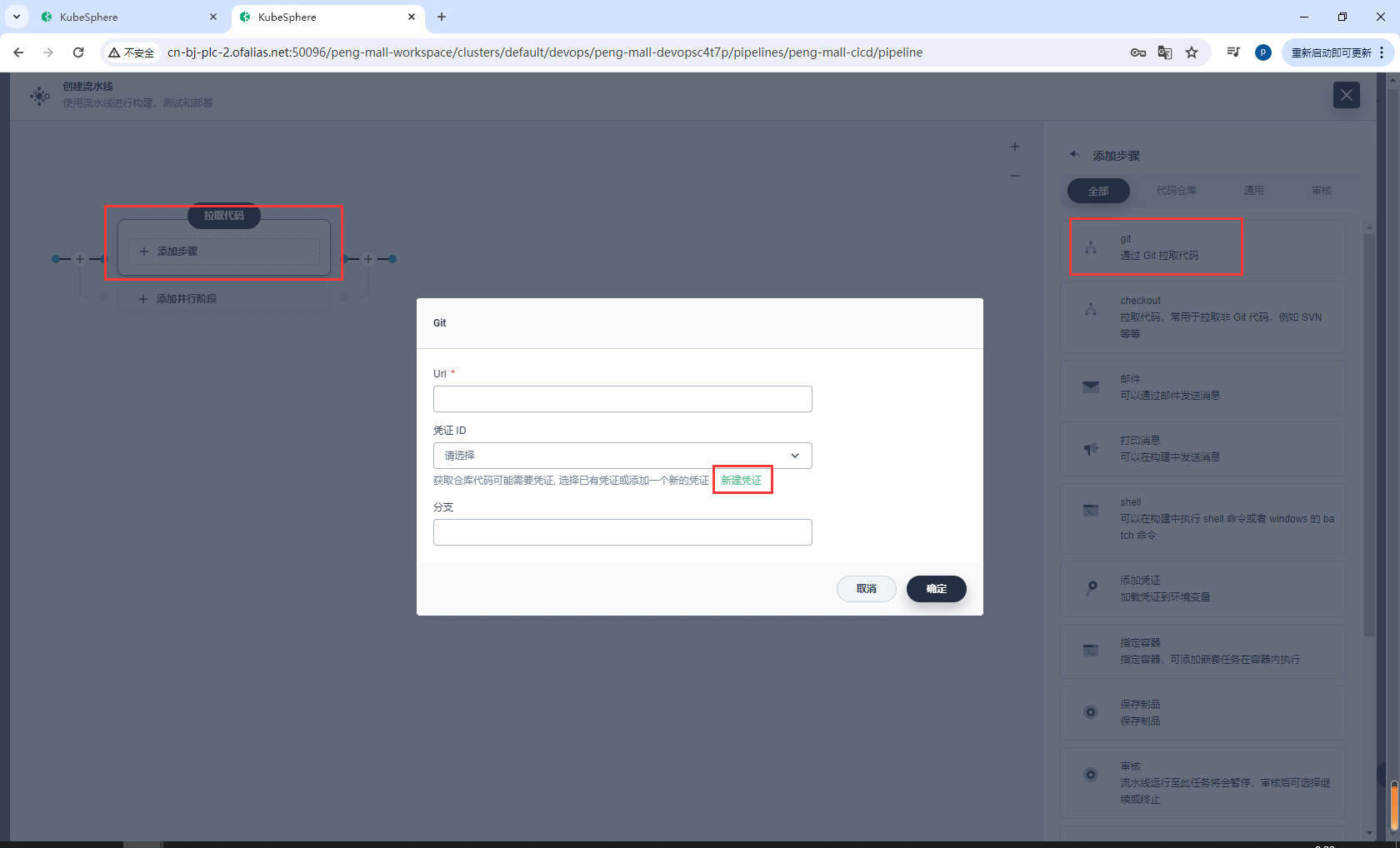Click the browser back arrow
The image size is (1400, 848).
point(18,52)
